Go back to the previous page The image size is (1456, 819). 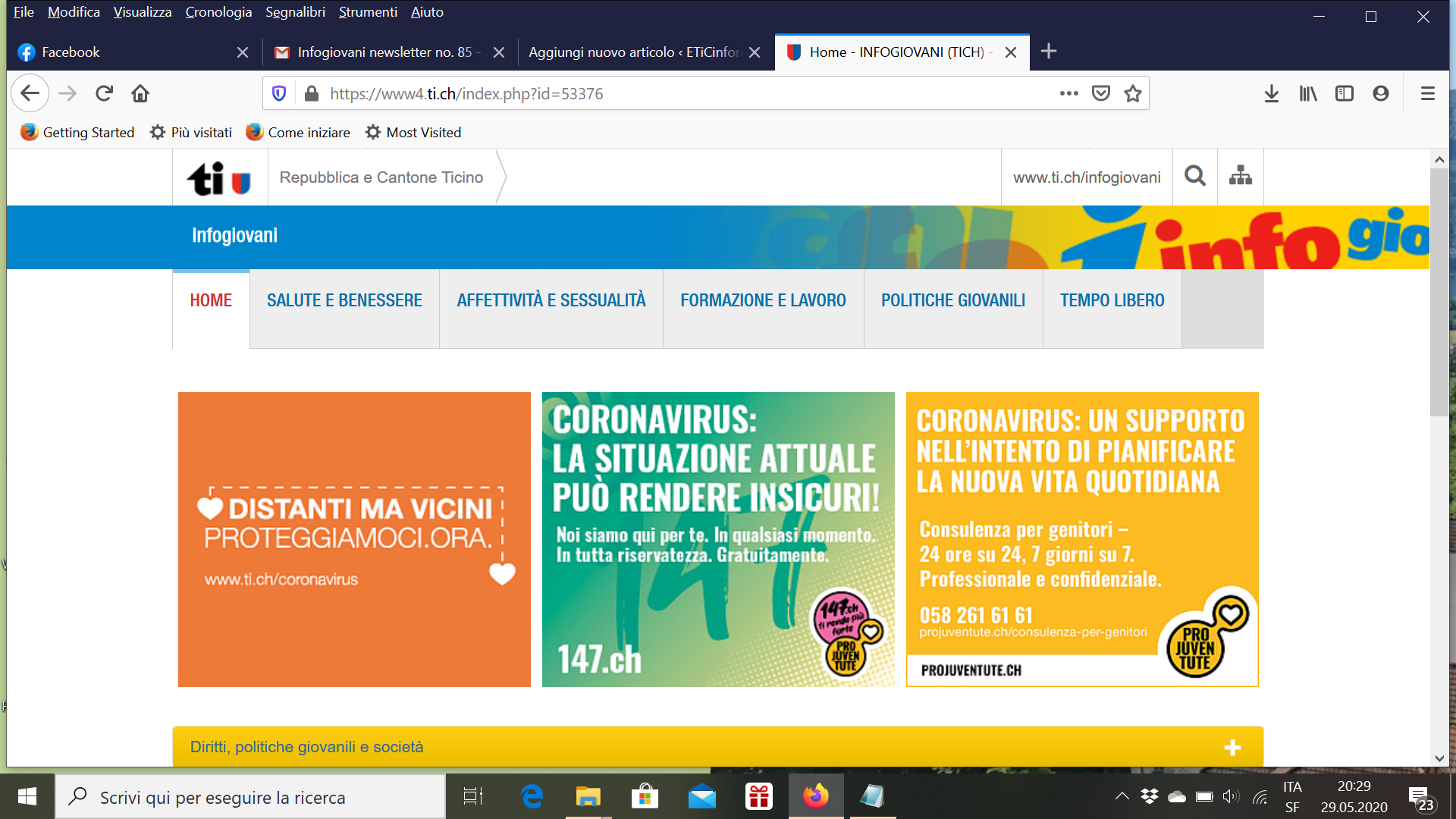tap(30, 93)
